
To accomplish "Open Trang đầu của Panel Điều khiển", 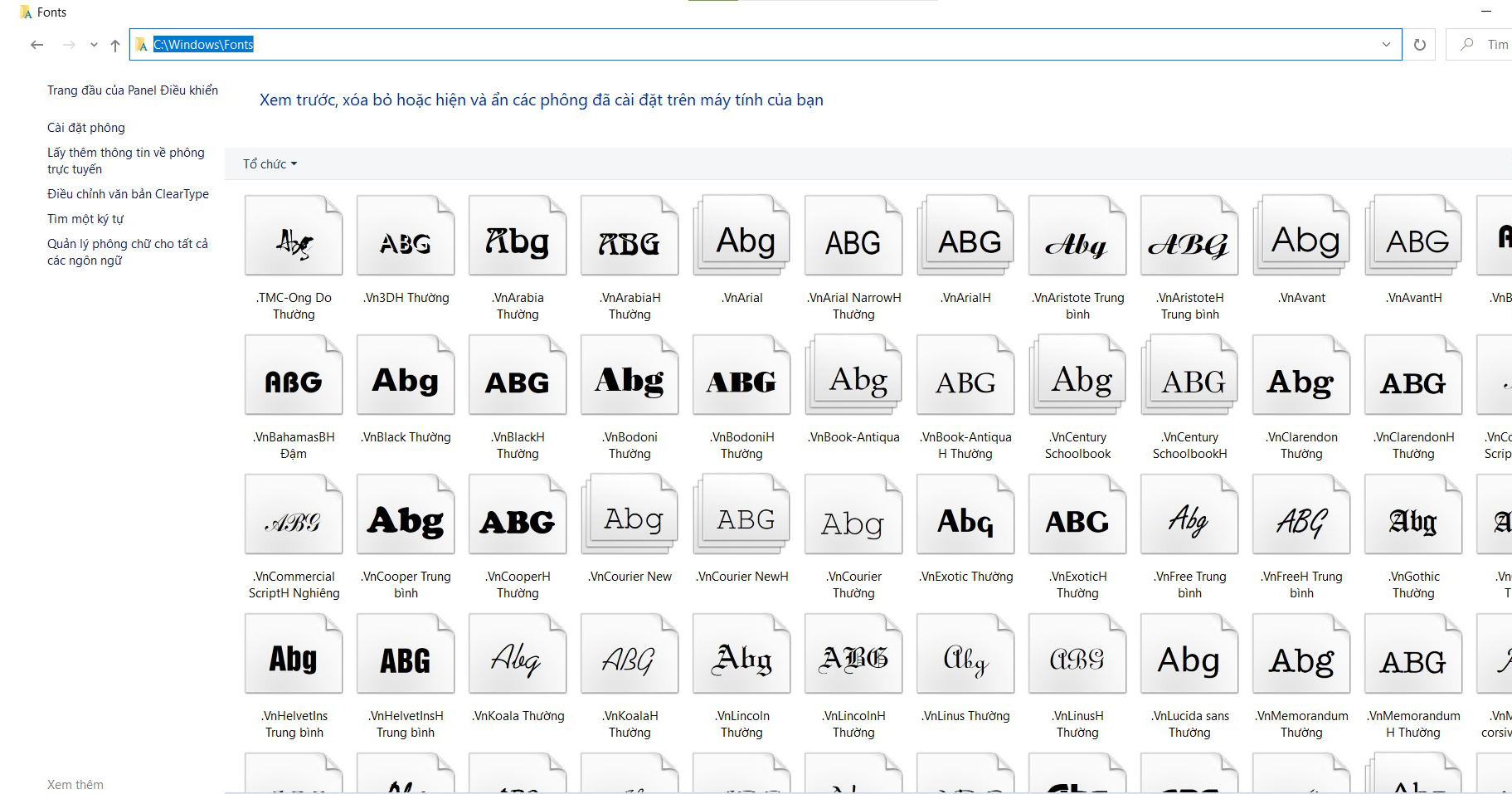I will (133, 90).
